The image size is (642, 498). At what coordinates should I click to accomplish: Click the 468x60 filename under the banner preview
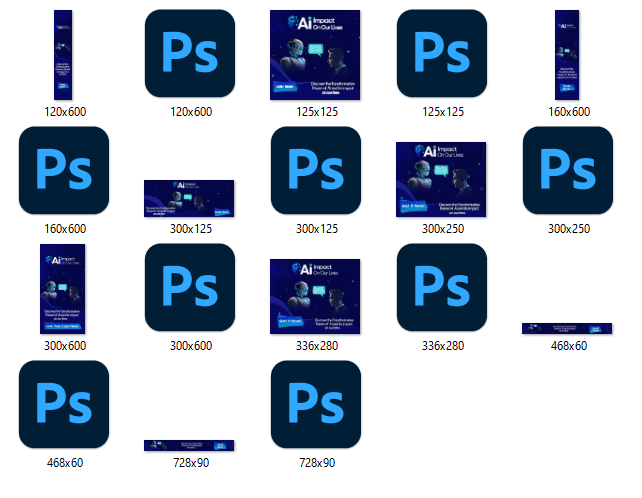569,346
